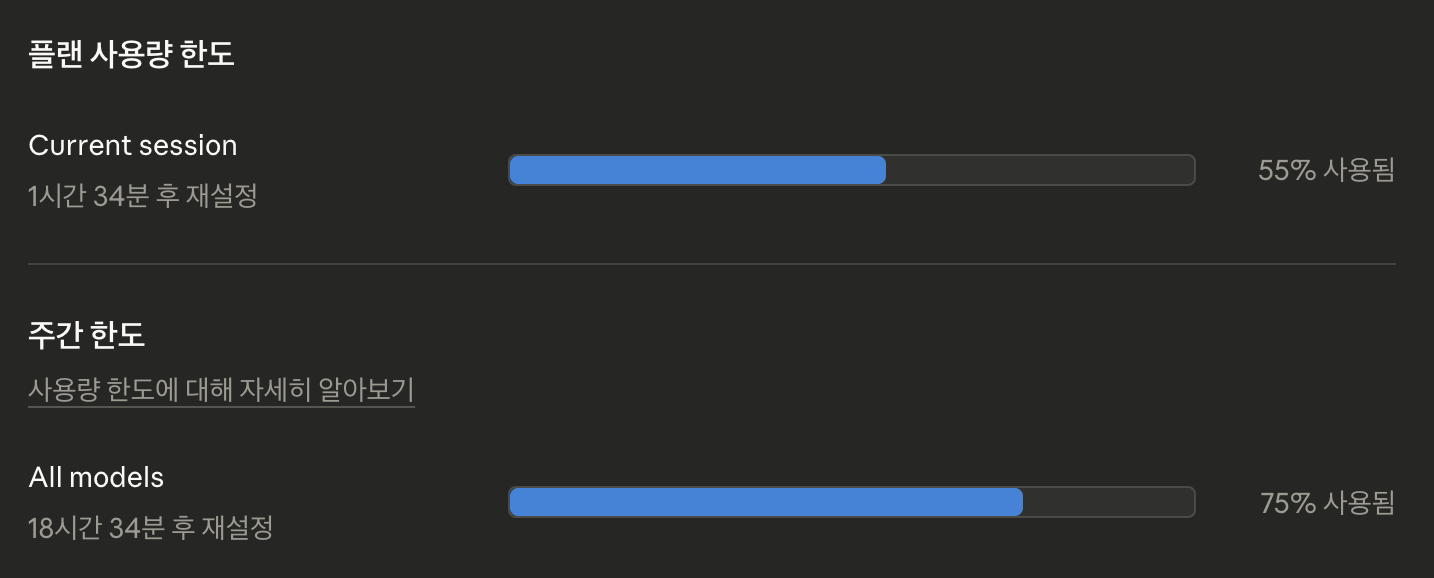Click the divider between usage sections
This screenshot has width=1434, height=578.
(x=717, y=264)
